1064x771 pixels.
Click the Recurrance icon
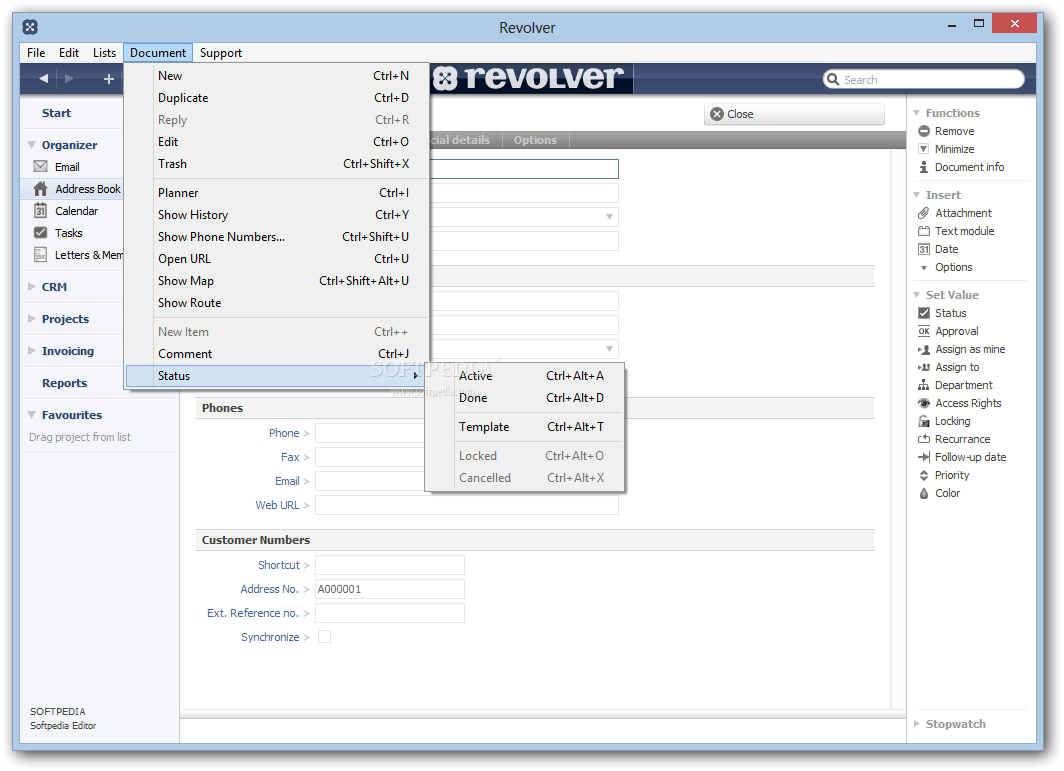(x=924, y=439)
